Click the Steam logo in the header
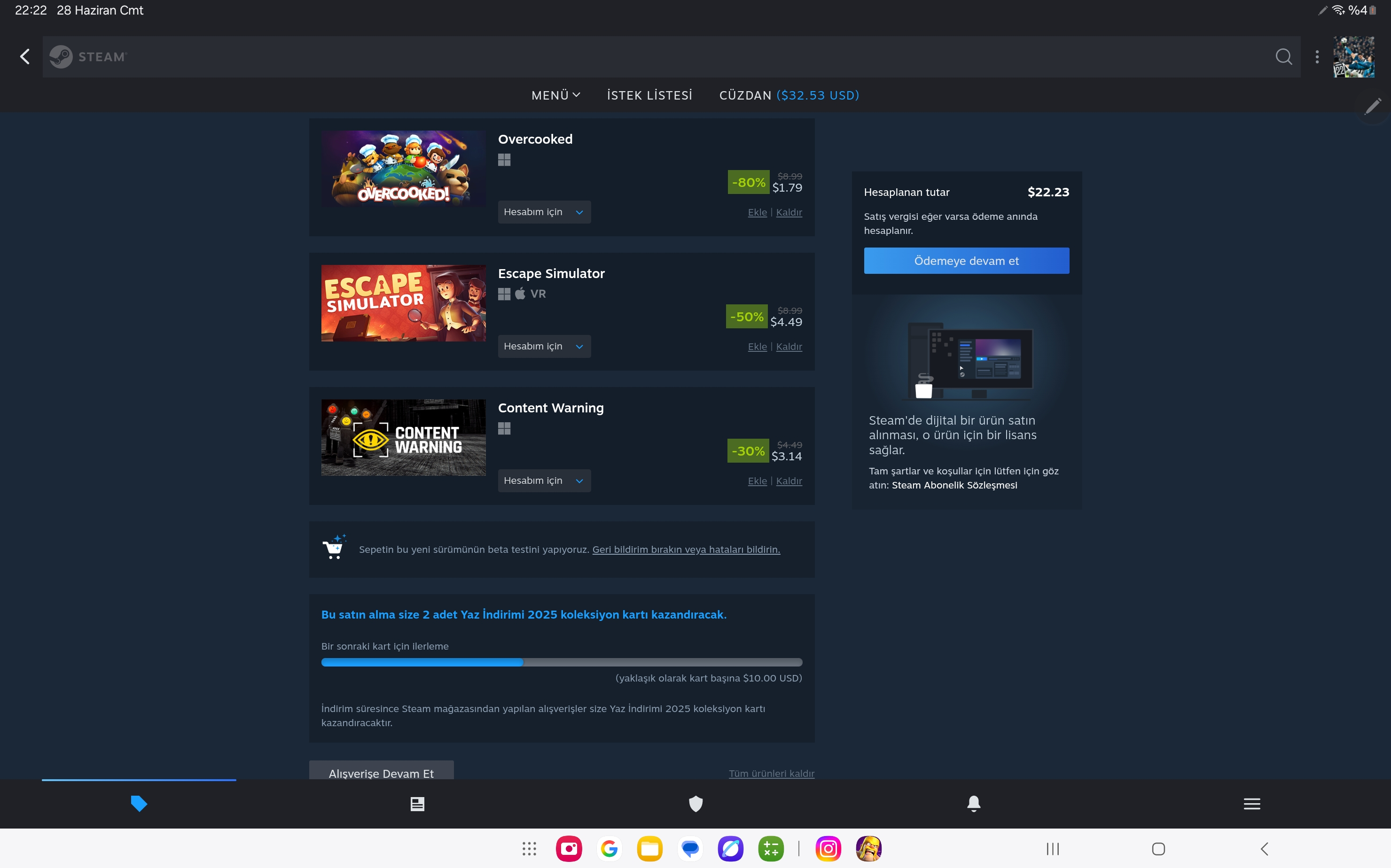1391x868 pixels. tap(88, 57)
